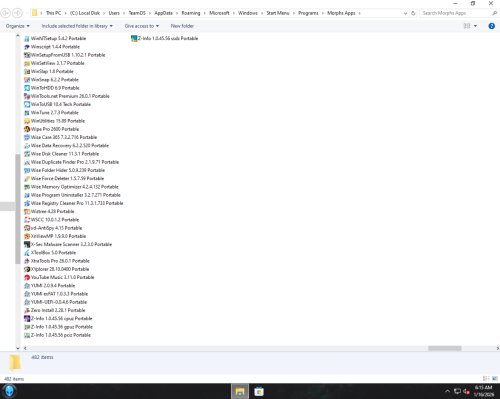
Task: Expand the address bar history dropdown
Action: (x=405, y=13)
